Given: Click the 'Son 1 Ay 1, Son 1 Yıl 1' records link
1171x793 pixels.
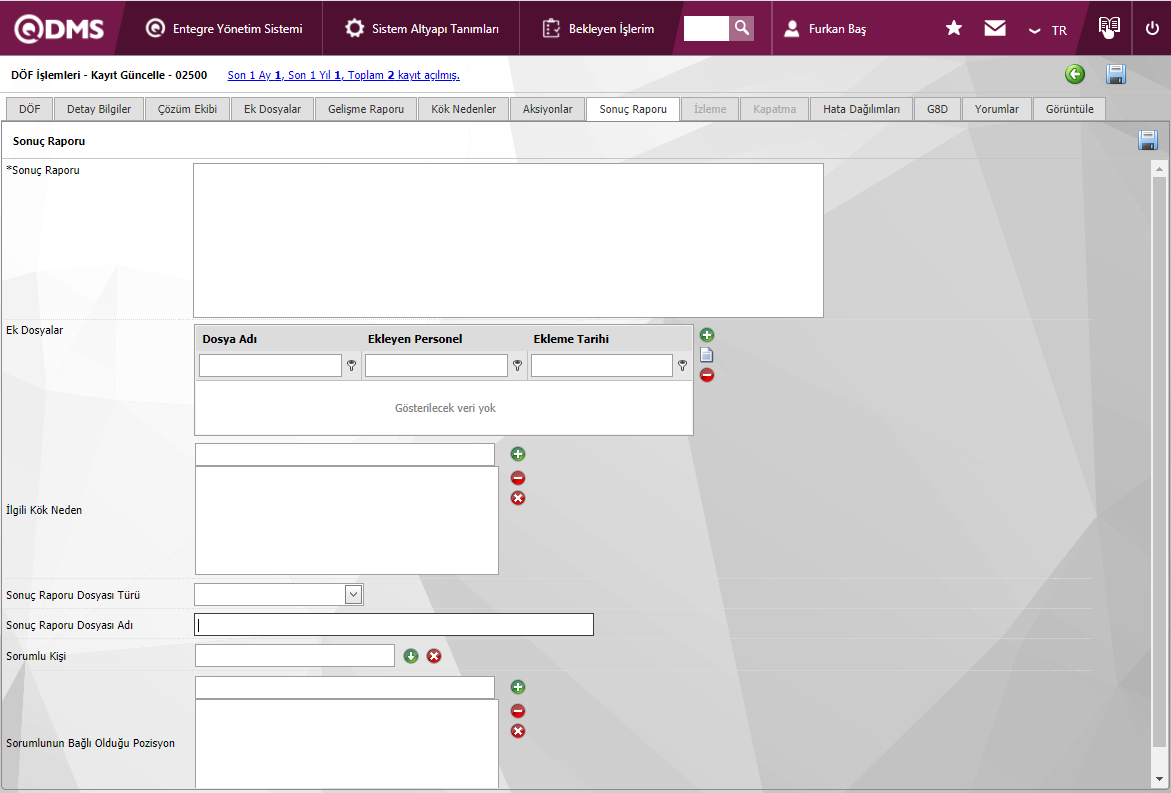Looking at the screenshot, I should 344,75.
